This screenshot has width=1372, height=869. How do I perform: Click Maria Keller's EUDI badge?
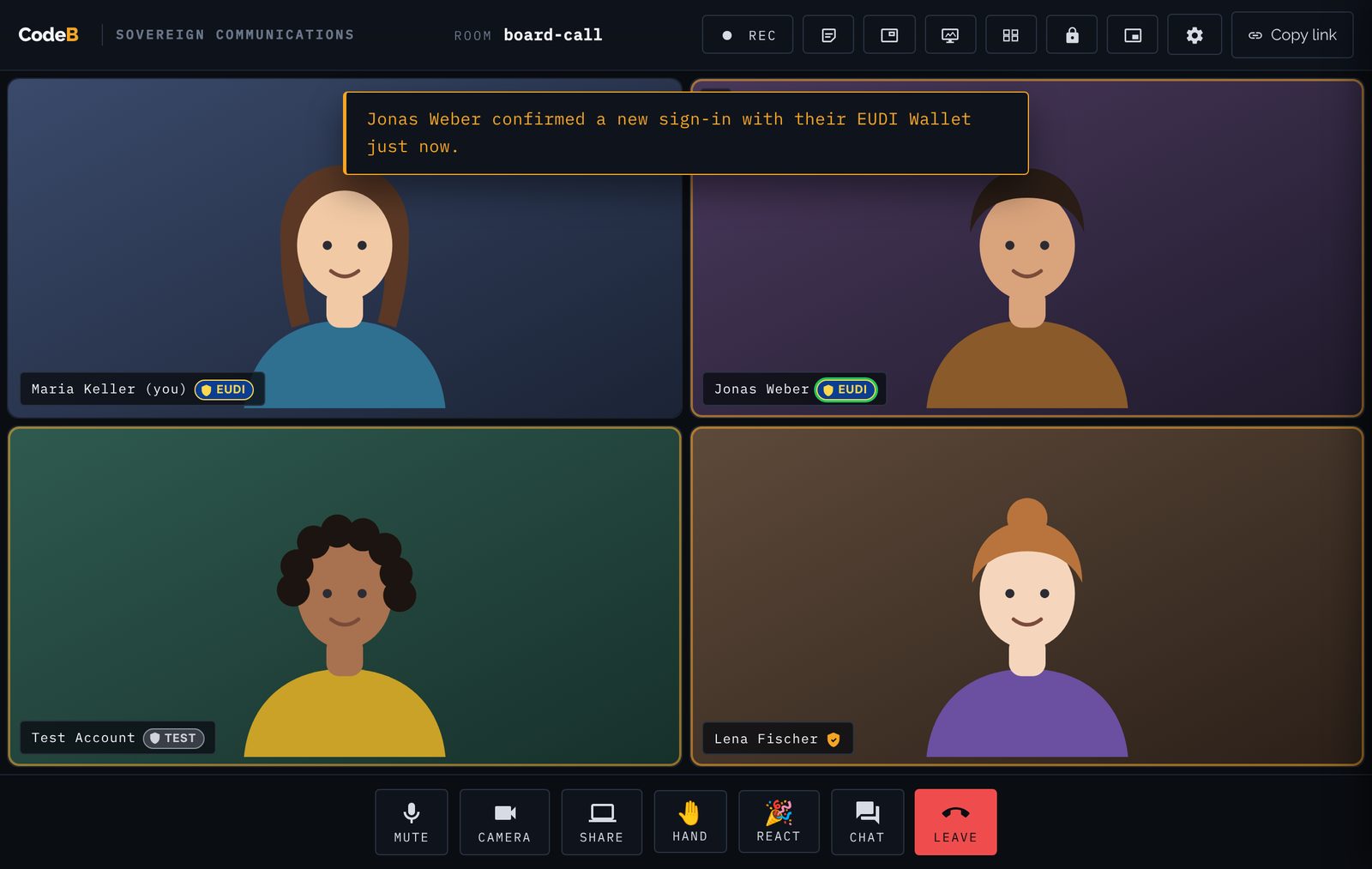pos(224,389)
